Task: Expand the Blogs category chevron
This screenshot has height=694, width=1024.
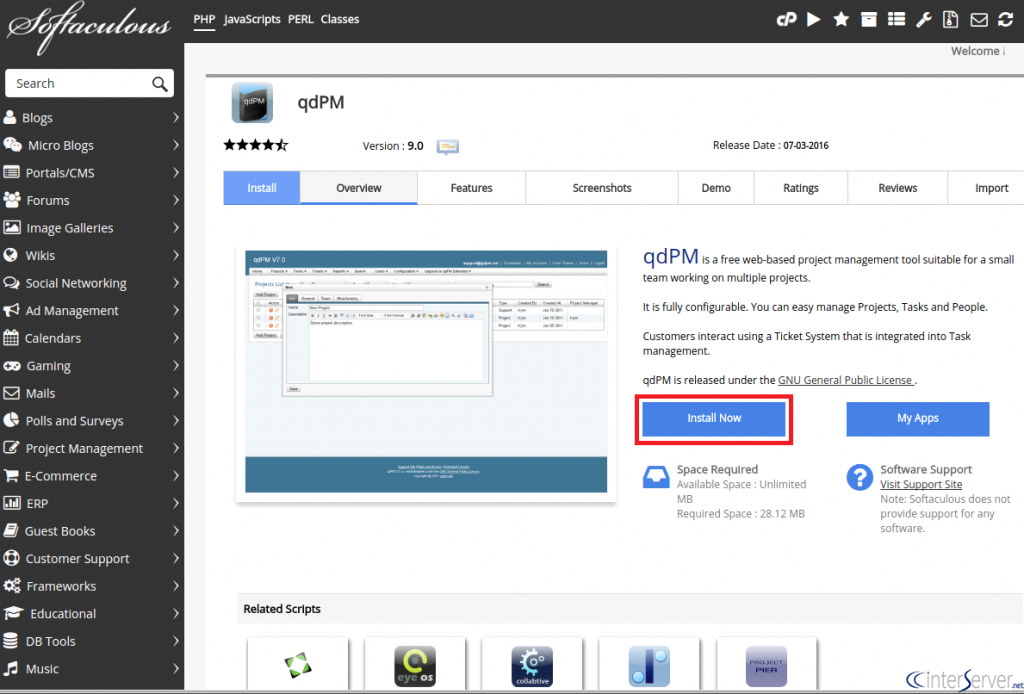Action: [x=176, y=118]
